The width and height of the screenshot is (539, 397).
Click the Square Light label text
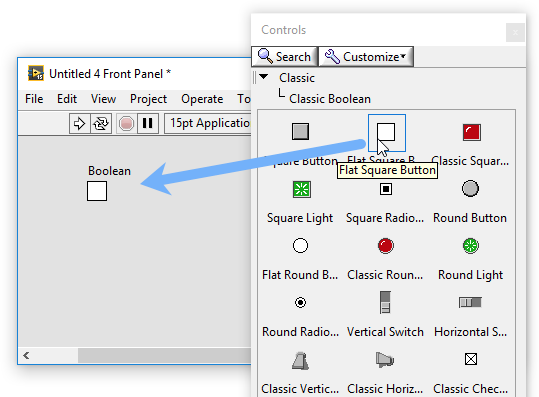(x=300, y=218)
